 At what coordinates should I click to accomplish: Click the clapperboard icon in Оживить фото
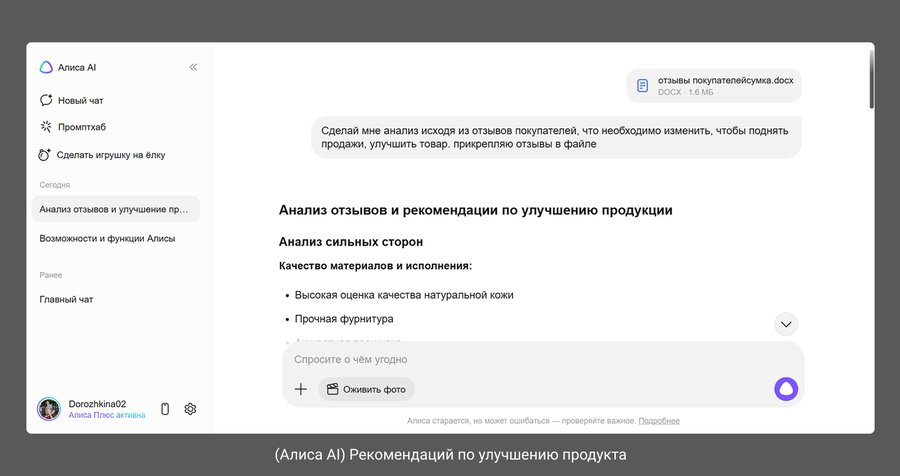pos(332,389)
